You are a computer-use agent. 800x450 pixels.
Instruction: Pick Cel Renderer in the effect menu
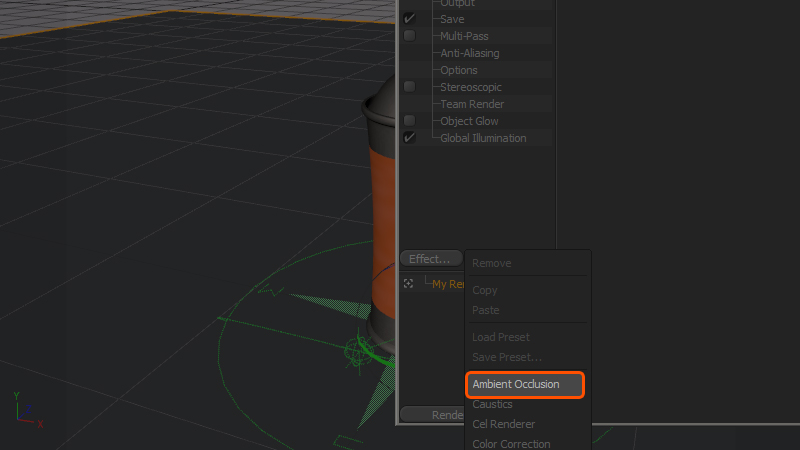pos(503,424)
